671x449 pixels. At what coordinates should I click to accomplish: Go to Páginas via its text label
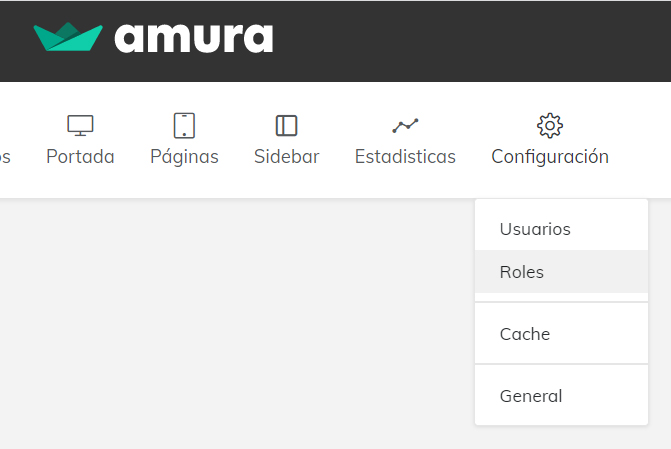pyautogui.click(x=184, y=157)
